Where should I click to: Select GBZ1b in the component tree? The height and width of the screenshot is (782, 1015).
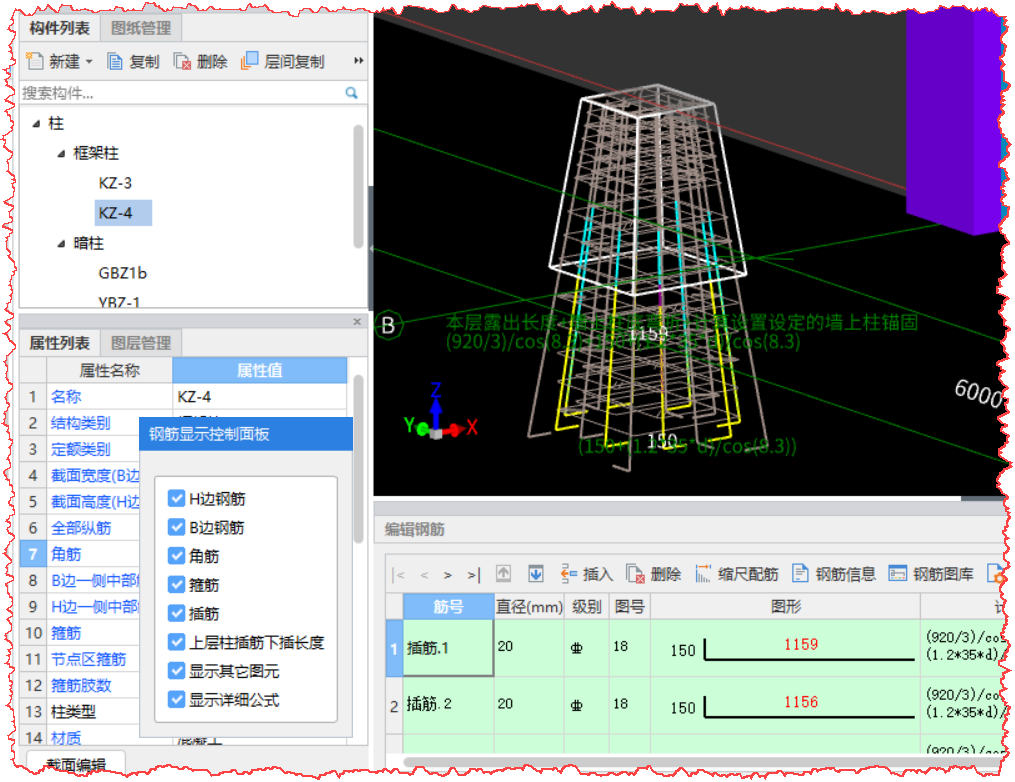(122, 273)
